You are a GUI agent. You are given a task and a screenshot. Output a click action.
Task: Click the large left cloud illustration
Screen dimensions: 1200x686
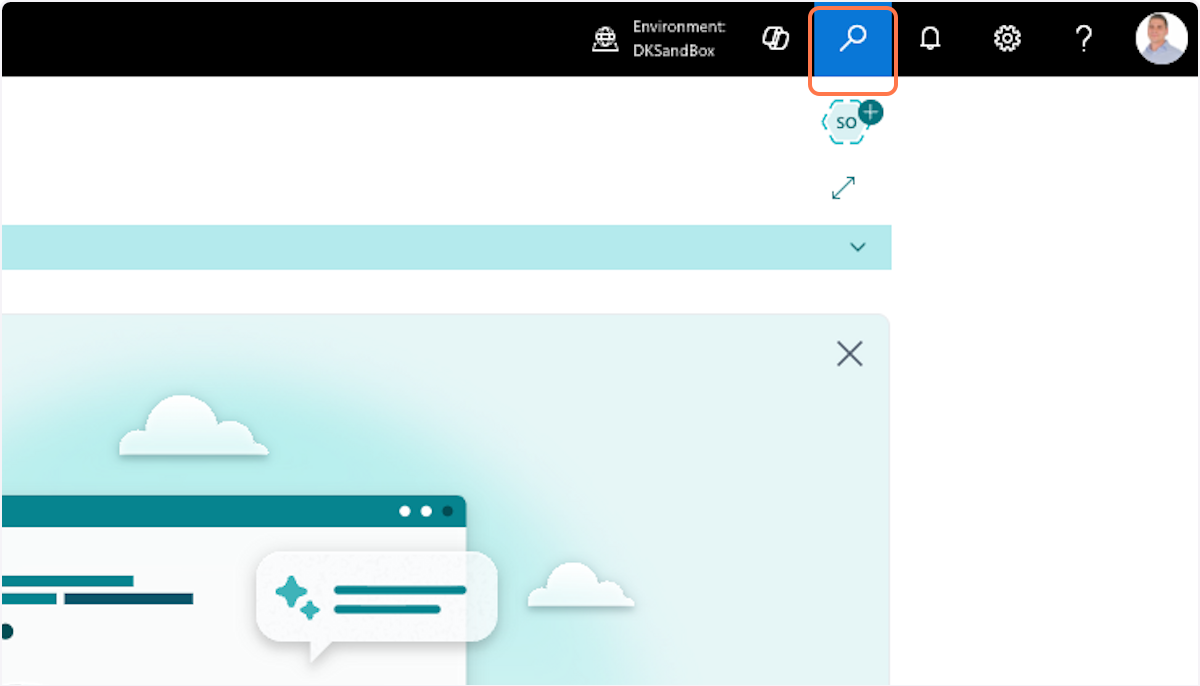[192, 427]
